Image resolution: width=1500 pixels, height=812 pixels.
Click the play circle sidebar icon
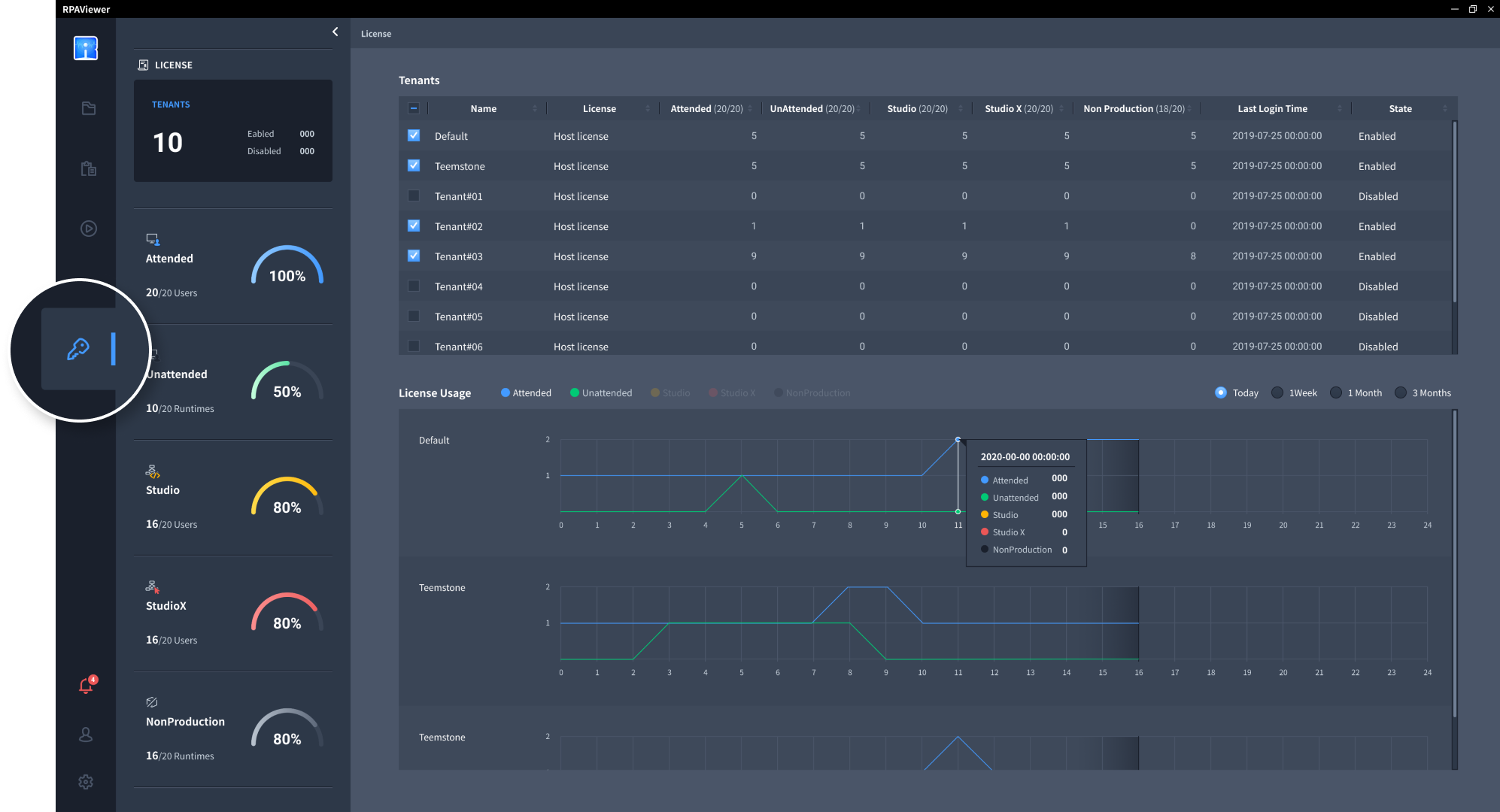[88, 229]
